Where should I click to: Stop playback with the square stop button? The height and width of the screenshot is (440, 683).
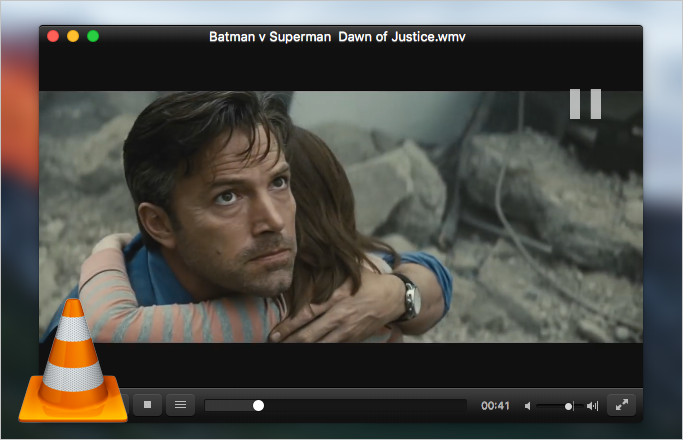(x=147, y=405)
